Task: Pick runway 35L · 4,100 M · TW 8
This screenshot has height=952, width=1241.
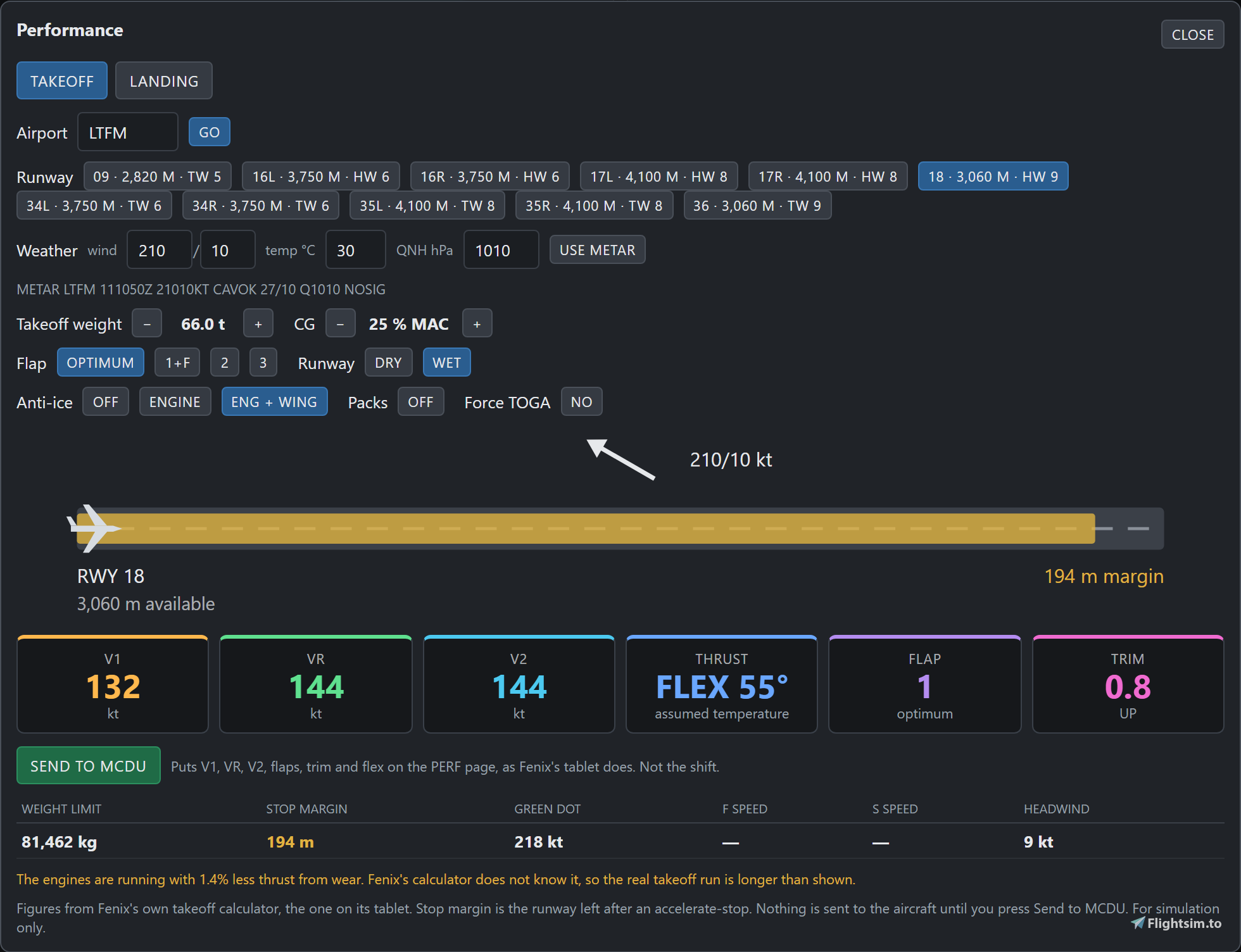Action: [427, 206]
